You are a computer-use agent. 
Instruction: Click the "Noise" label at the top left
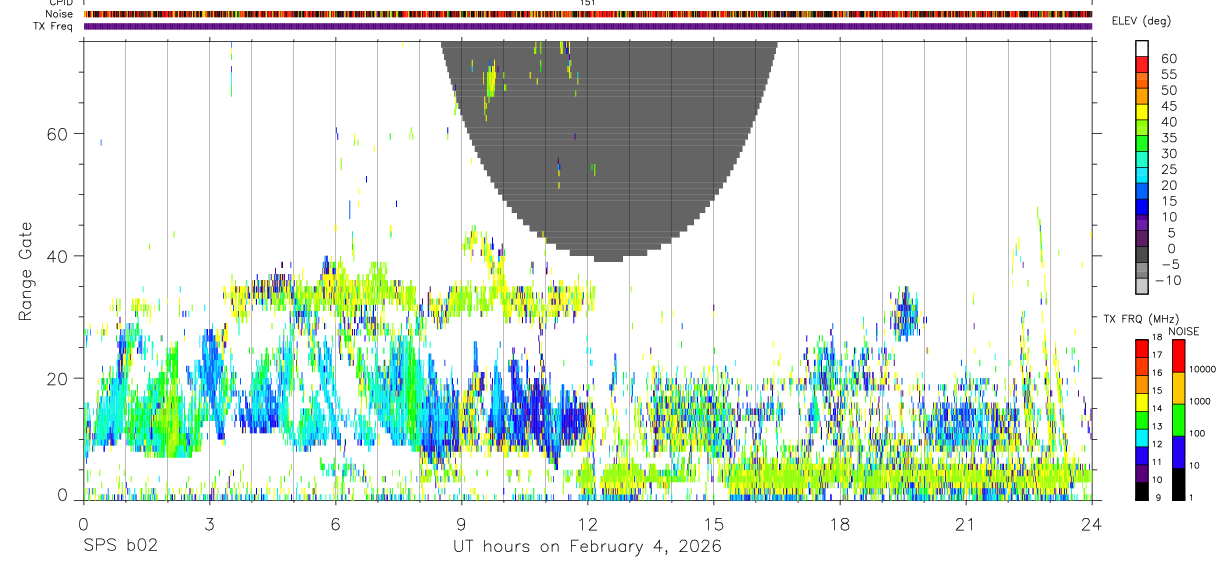point(61,14)
